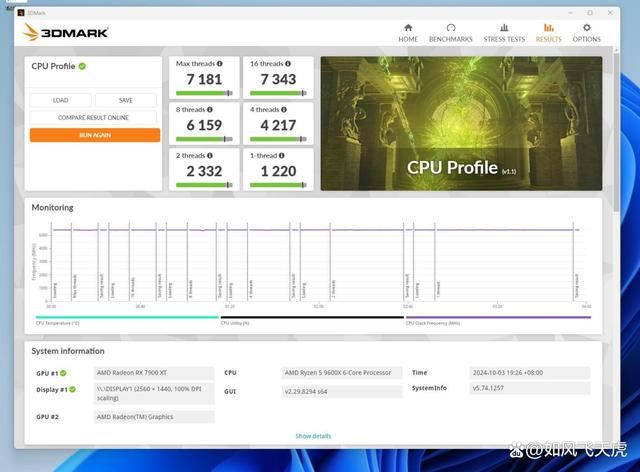Toggle the CPU Temperature legend line

(126, 317)
